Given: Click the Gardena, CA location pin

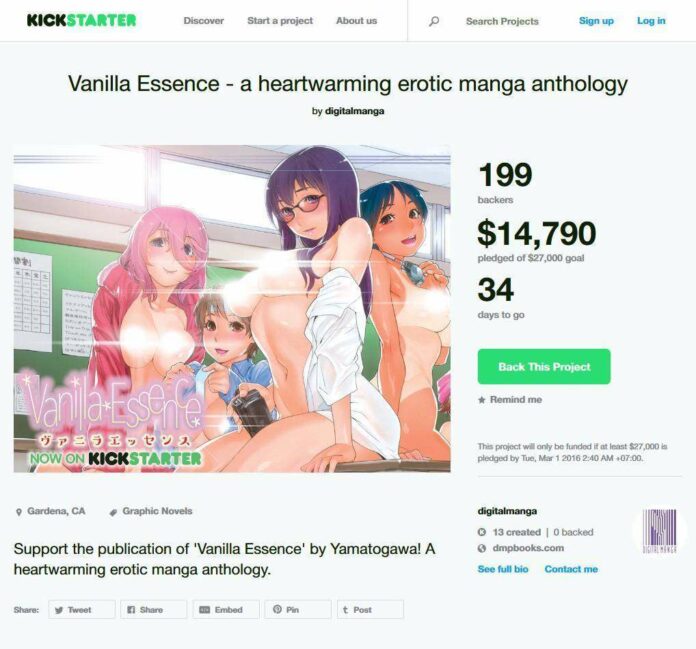Looking at the screenshot, I should pyautogui.click(x=19, y=512).
